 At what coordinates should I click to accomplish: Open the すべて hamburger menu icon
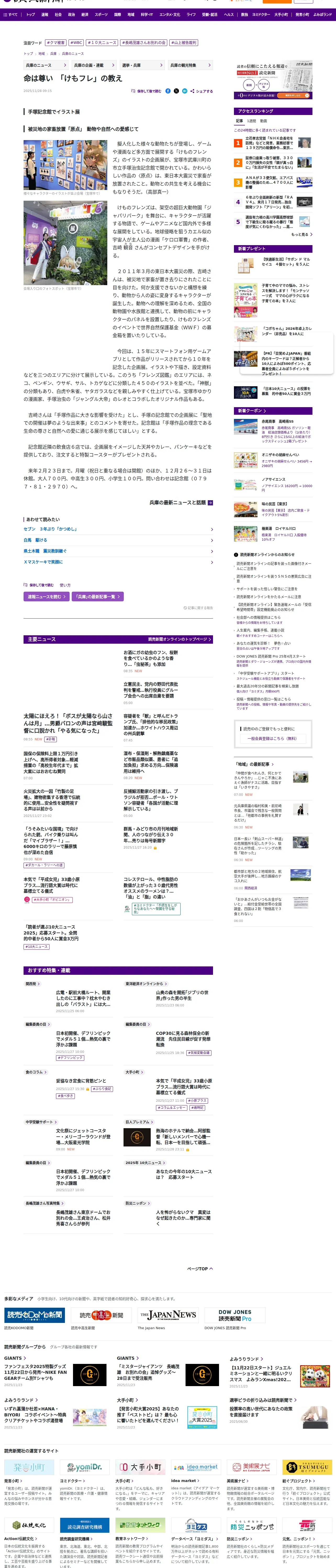click(x=5, y=15)
